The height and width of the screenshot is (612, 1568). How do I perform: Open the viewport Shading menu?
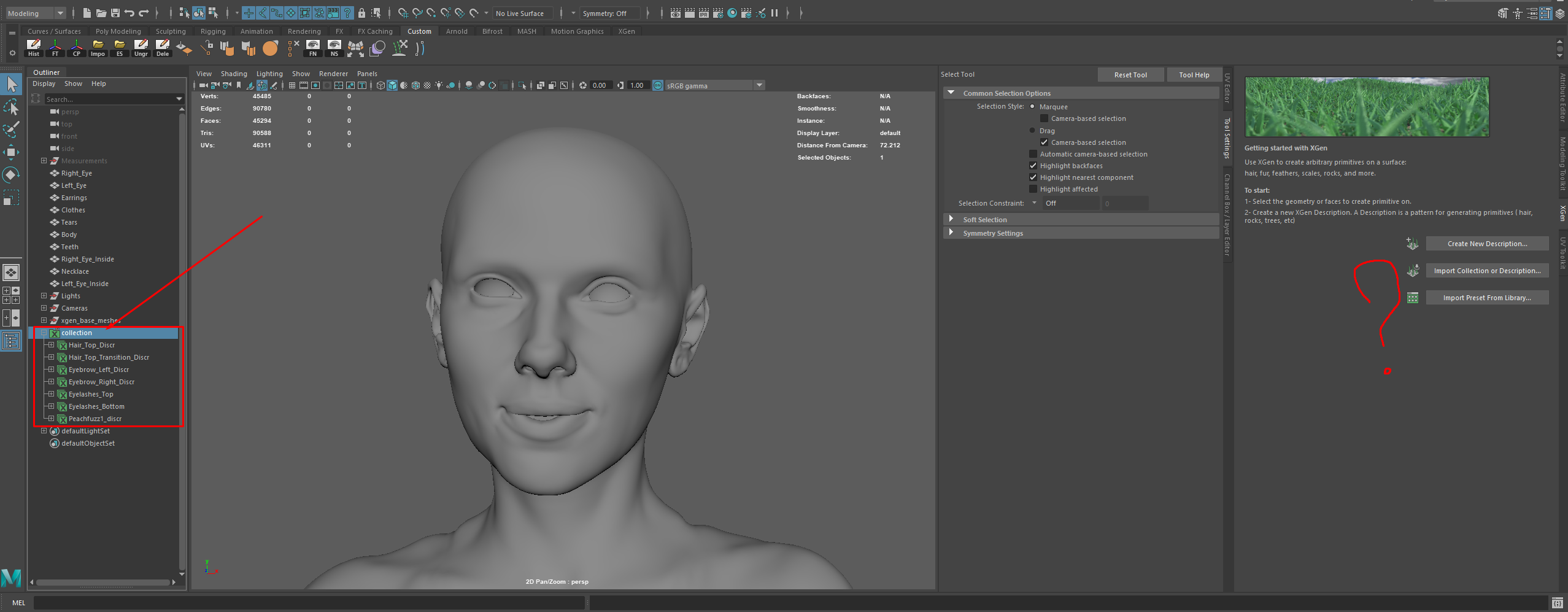[x=234, y=74]
